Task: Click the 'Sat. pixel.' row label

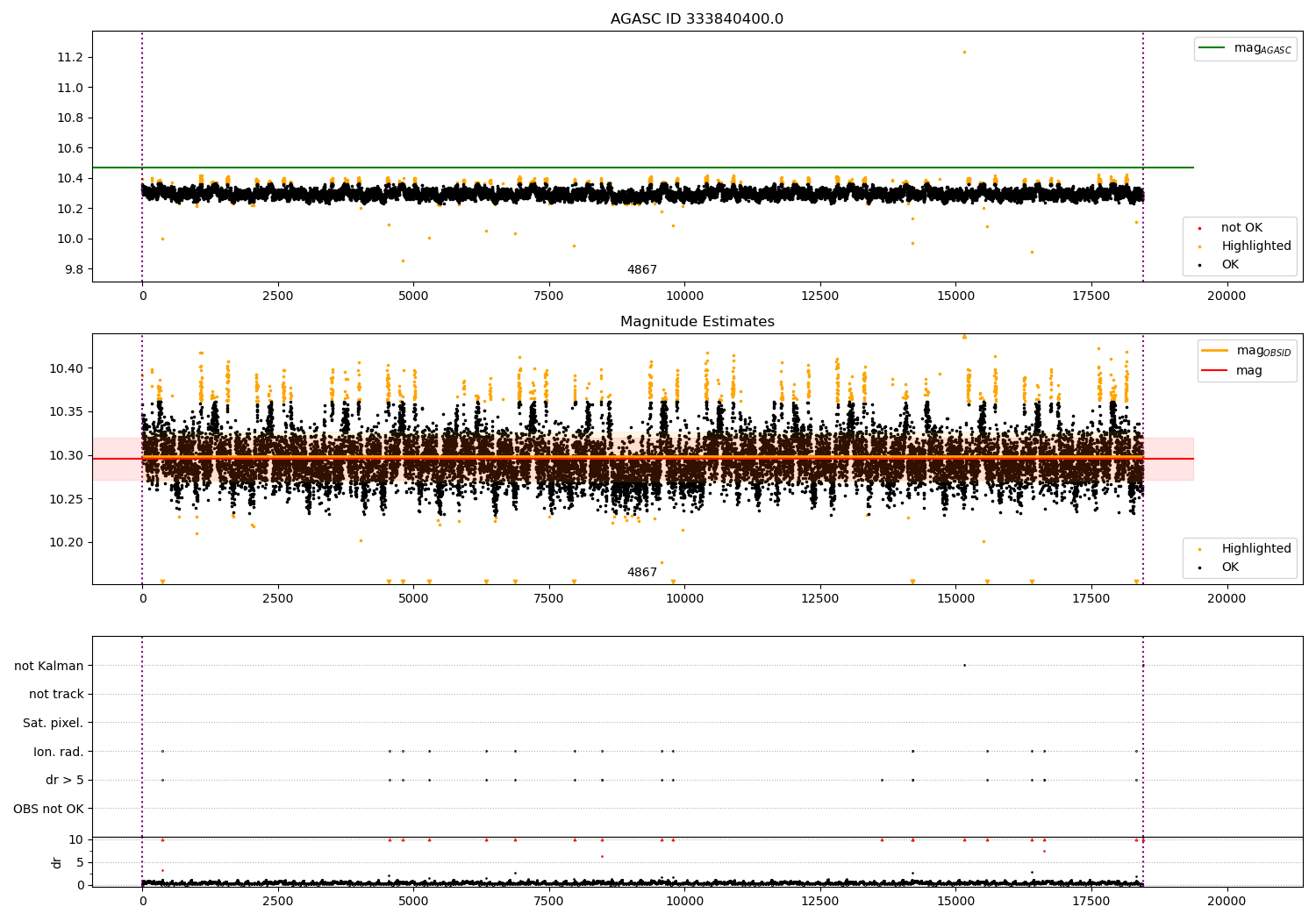Action: point(54,724)
